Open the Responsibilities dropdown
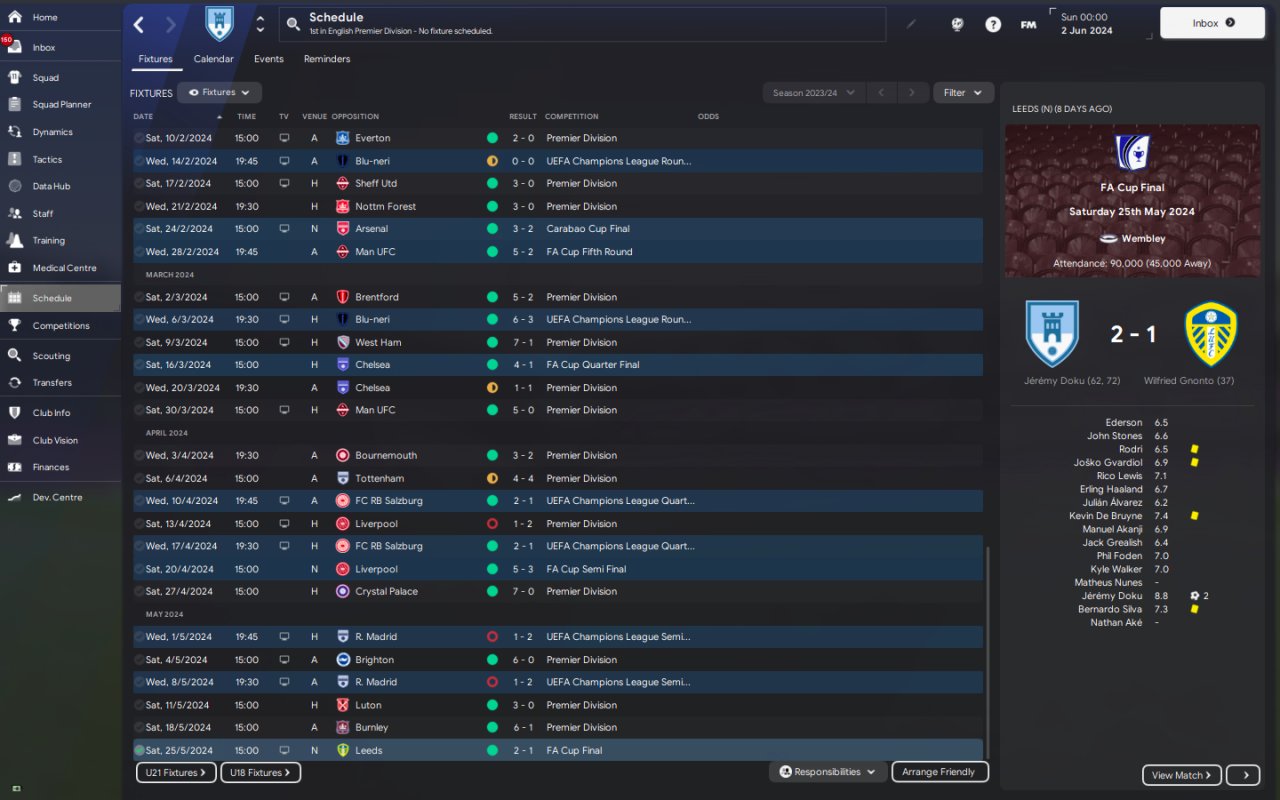The image size is (1280, 800). [x=828, y=772]
